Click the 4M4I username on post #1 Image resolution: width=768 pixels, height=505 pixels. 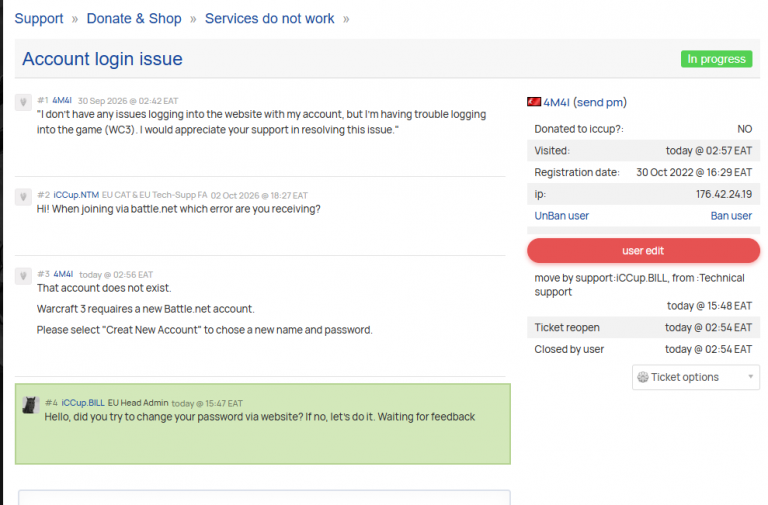(62, 100)
